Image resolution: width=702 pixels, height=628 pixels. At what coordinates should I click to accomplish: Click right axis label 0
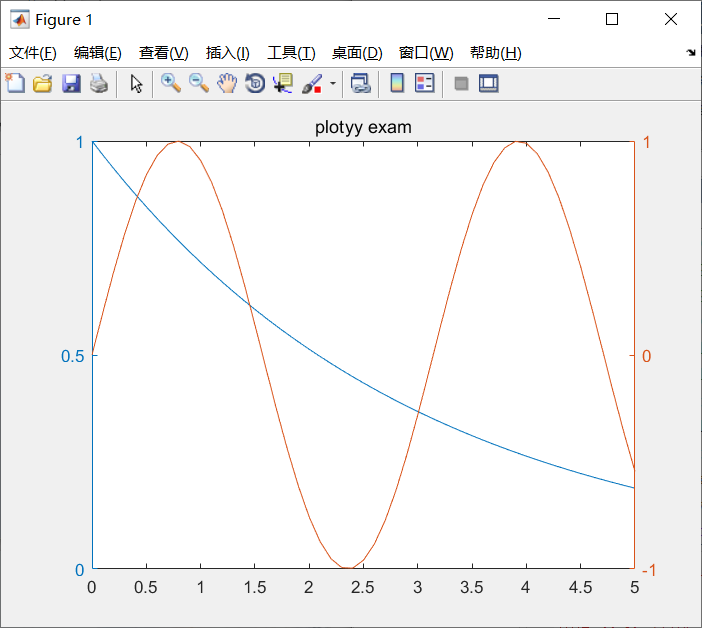pos(646,356)
